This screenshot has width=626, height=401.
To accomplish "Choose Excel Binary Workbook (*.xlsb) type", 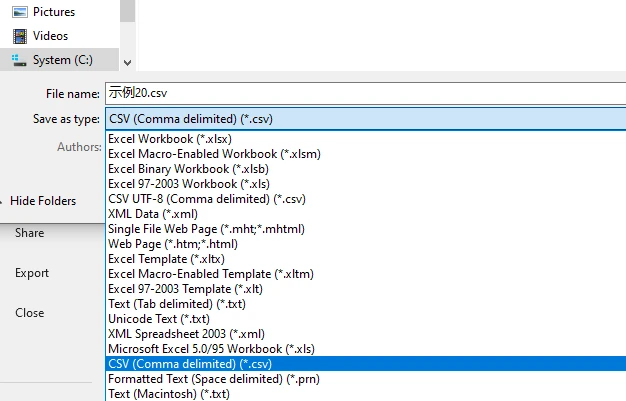I will click(x=366, y=169).
